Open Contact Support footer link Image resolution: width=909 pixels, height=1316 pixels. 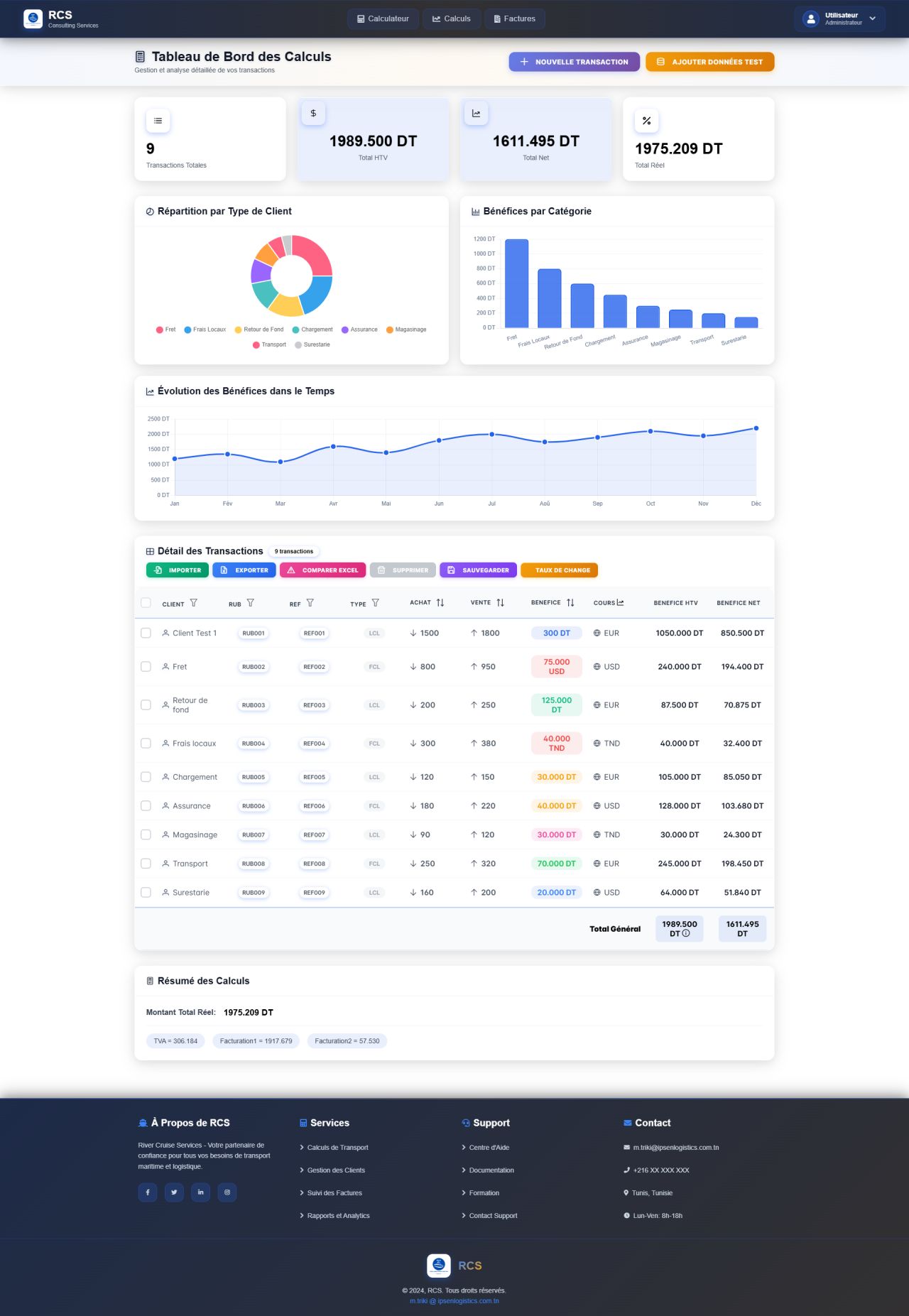pyautogui.click(x=493, y=1216)
